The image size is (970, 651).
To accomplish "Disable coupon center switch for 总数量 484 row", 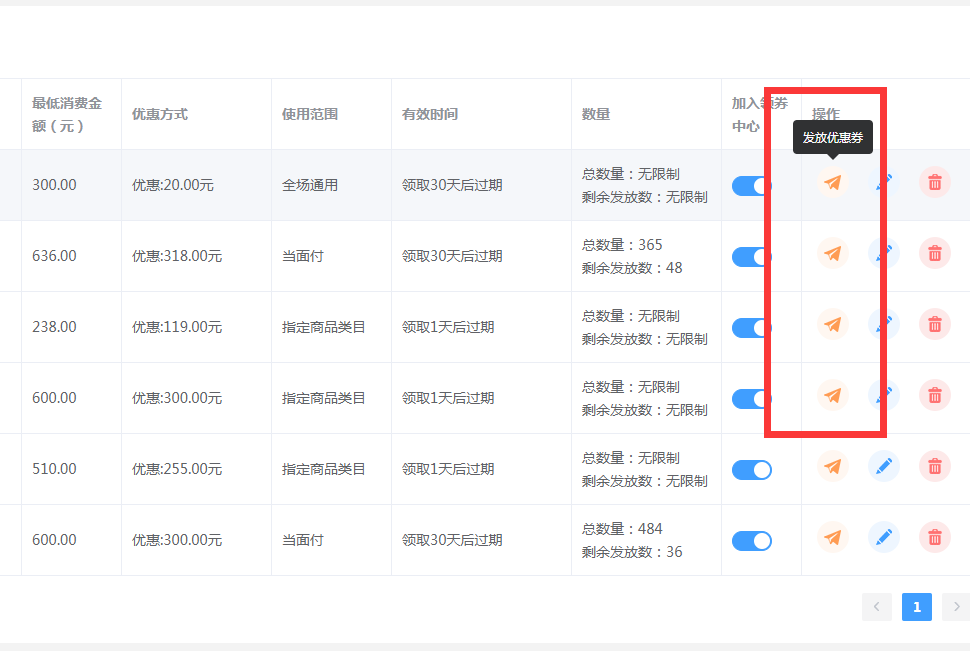I will [x=752, y=541].
